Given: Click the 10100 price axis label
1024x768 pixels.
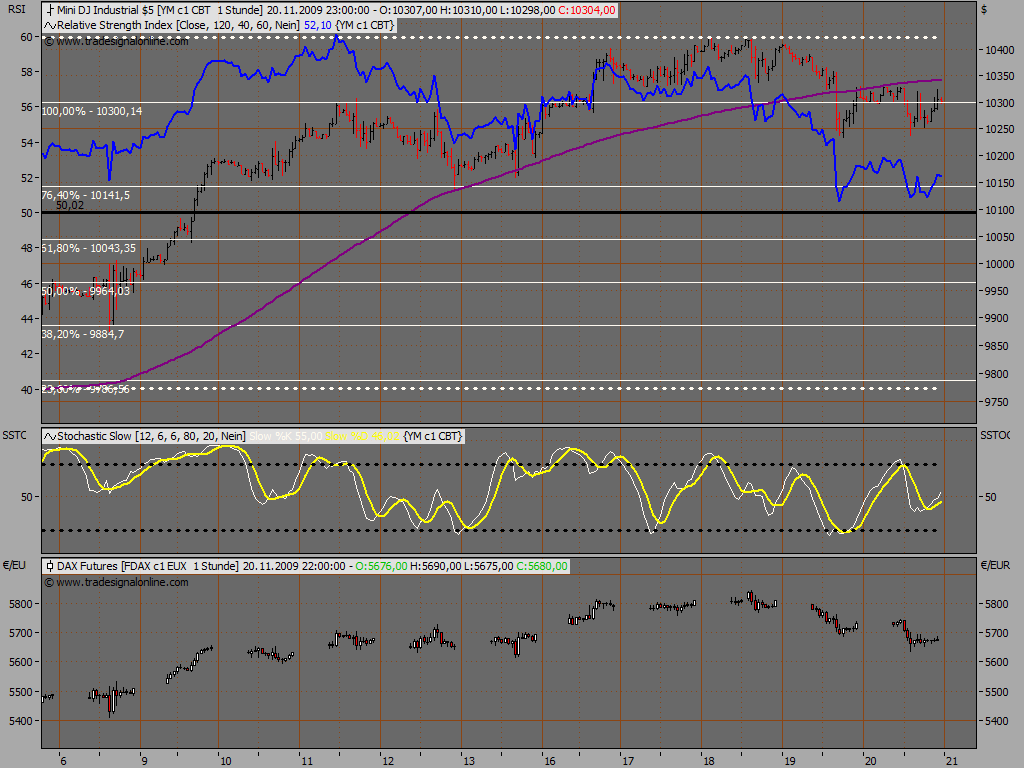Looking at the screenshot, I should point(1000,210).
